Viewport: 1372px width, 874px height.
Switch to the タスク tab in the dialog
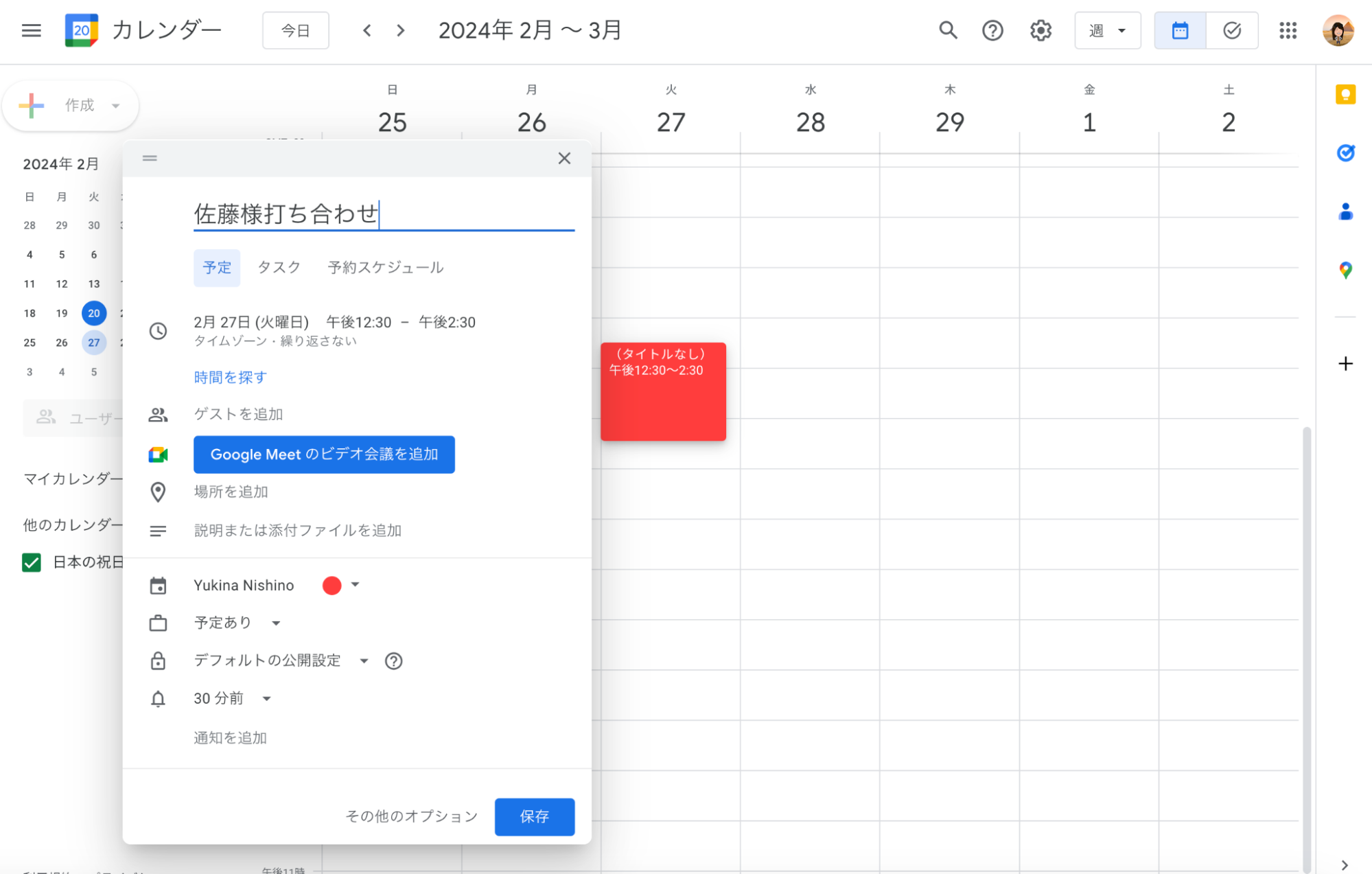click(x=279, y=268)
